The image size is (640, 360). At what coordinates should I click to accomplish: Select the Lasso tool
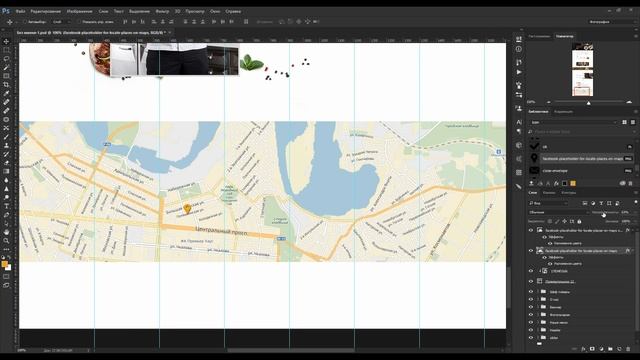click(6, 58)
